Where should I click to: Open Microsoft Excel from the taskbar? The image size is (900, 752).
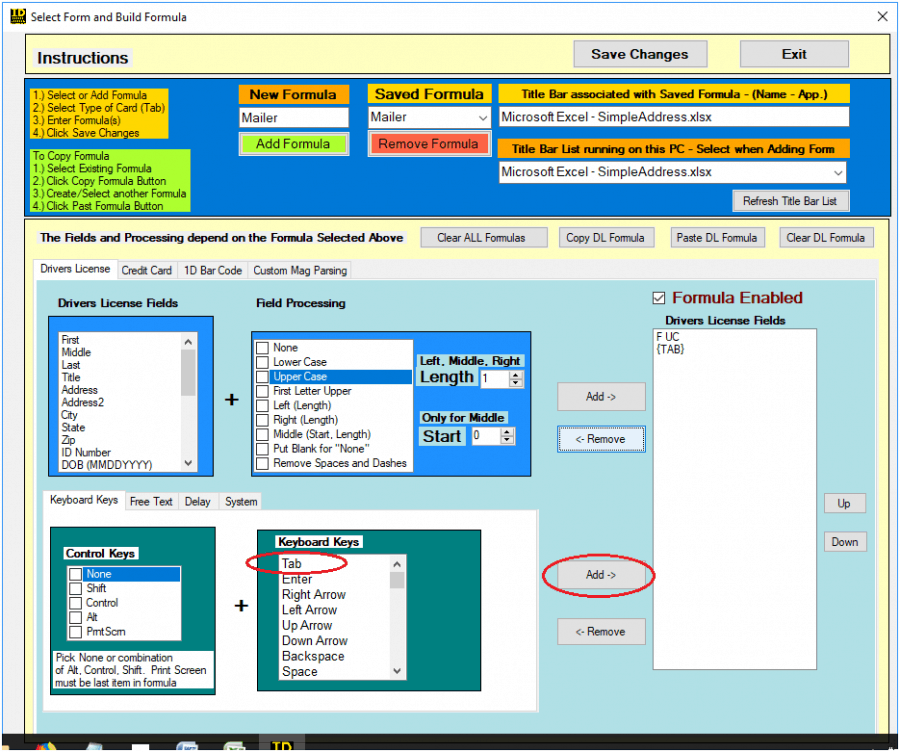[235, 745]
